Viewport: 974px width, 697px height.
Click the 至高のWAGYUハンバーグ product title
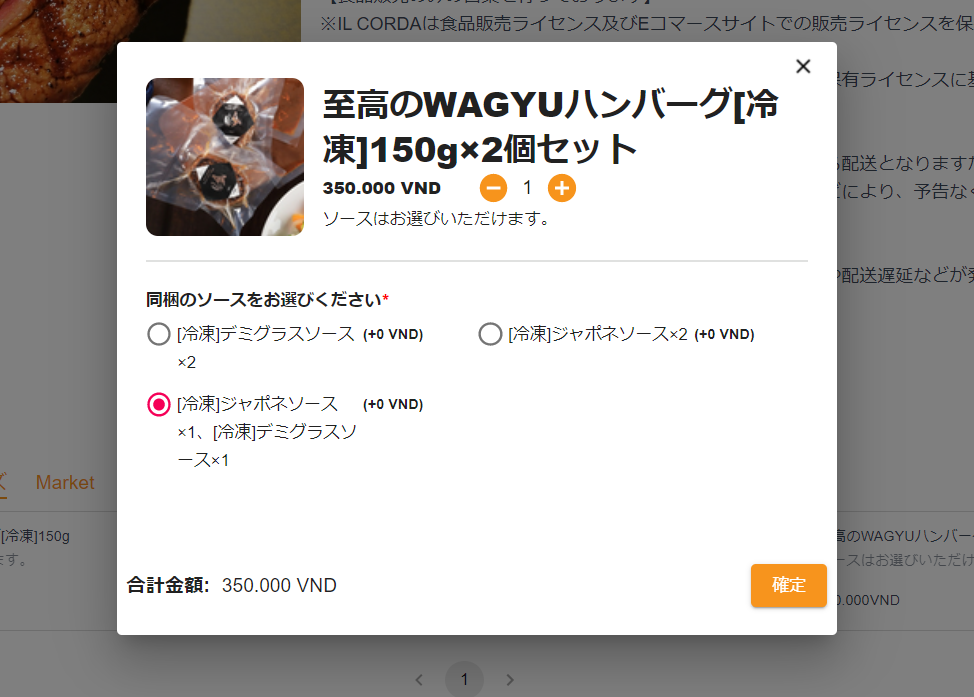[550, 127]
